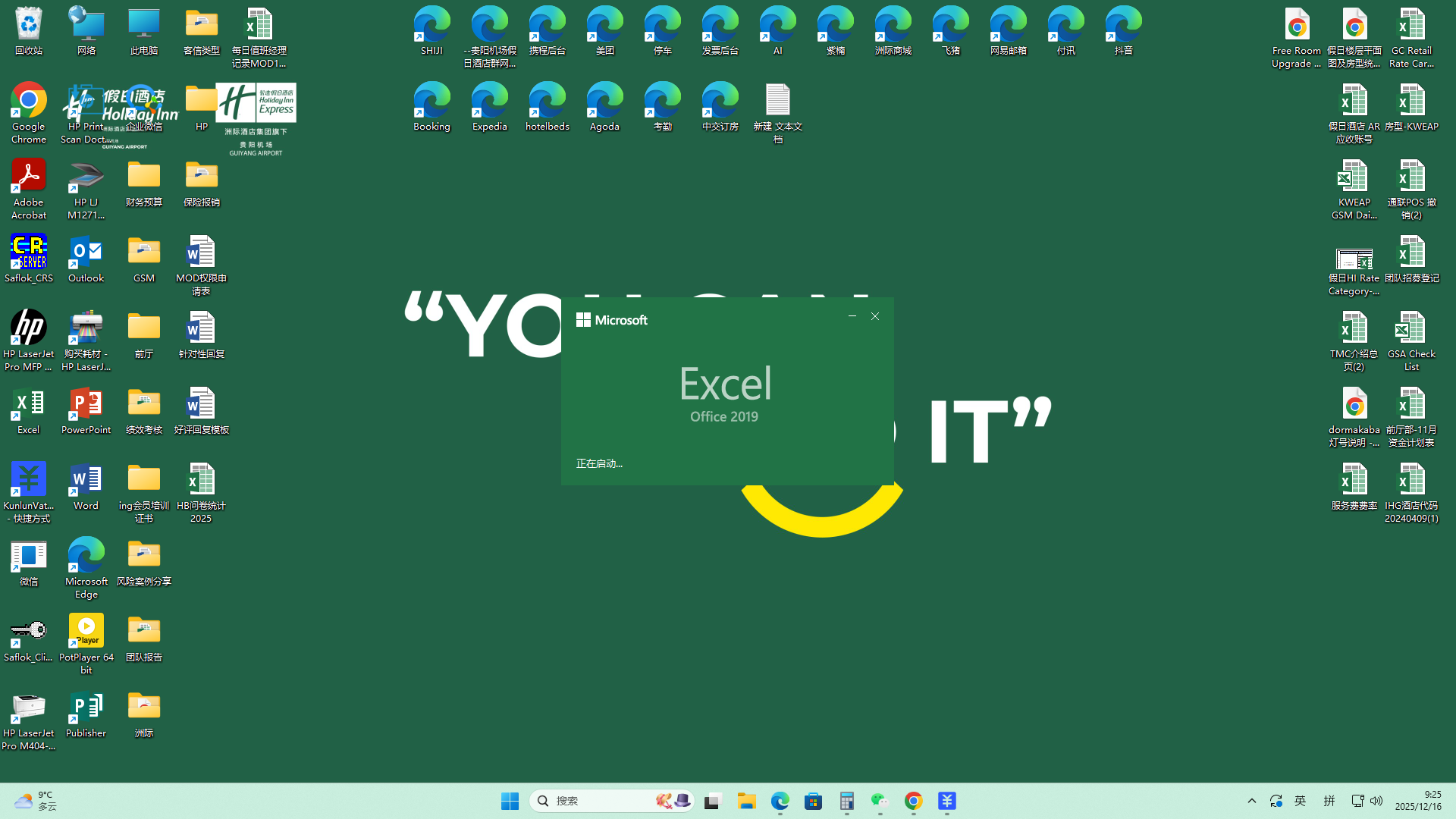
Task: Select the GSM folder on desktop
Action: (x=143, y=253)
